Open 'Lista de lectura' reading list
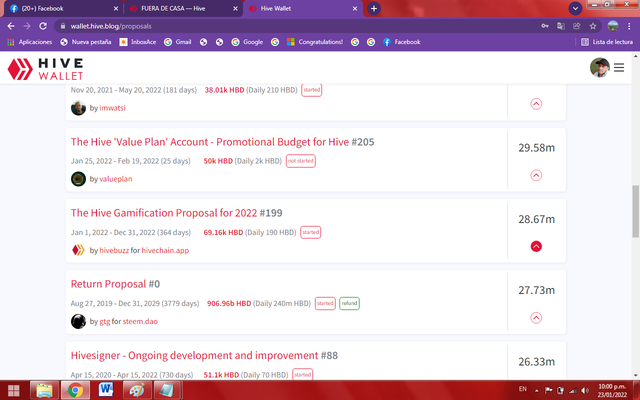Screen dimensions: 640x400 click(x=607, y=42)
